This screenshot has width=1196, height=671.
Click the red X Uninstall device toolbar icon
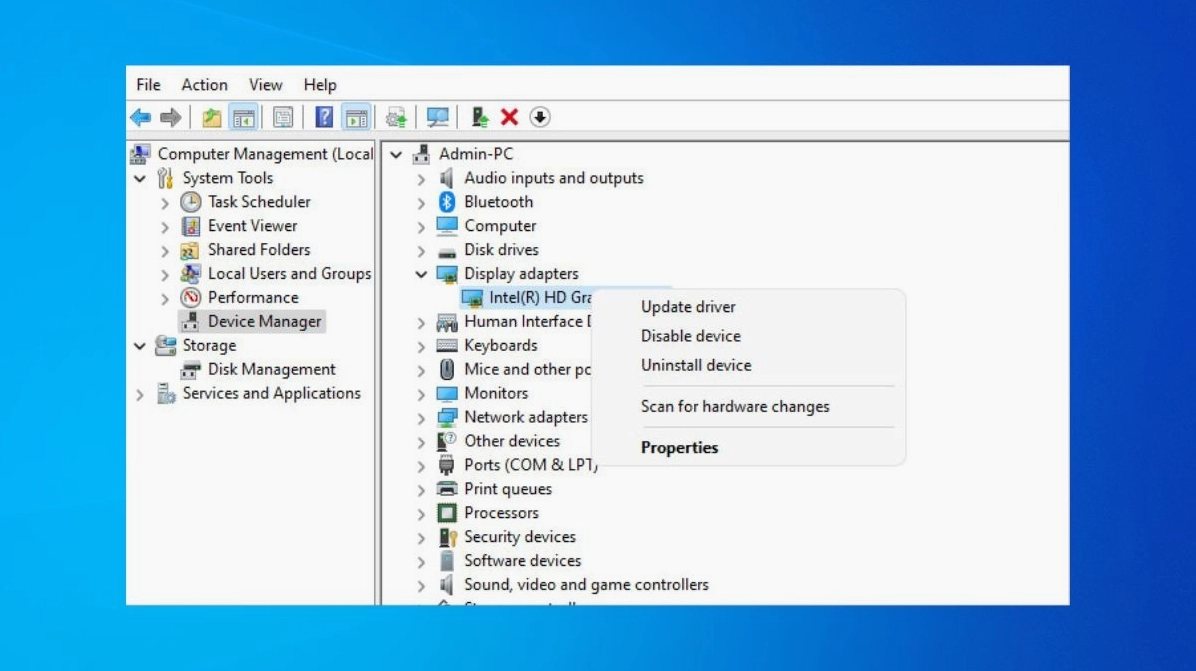coord(510,117)
